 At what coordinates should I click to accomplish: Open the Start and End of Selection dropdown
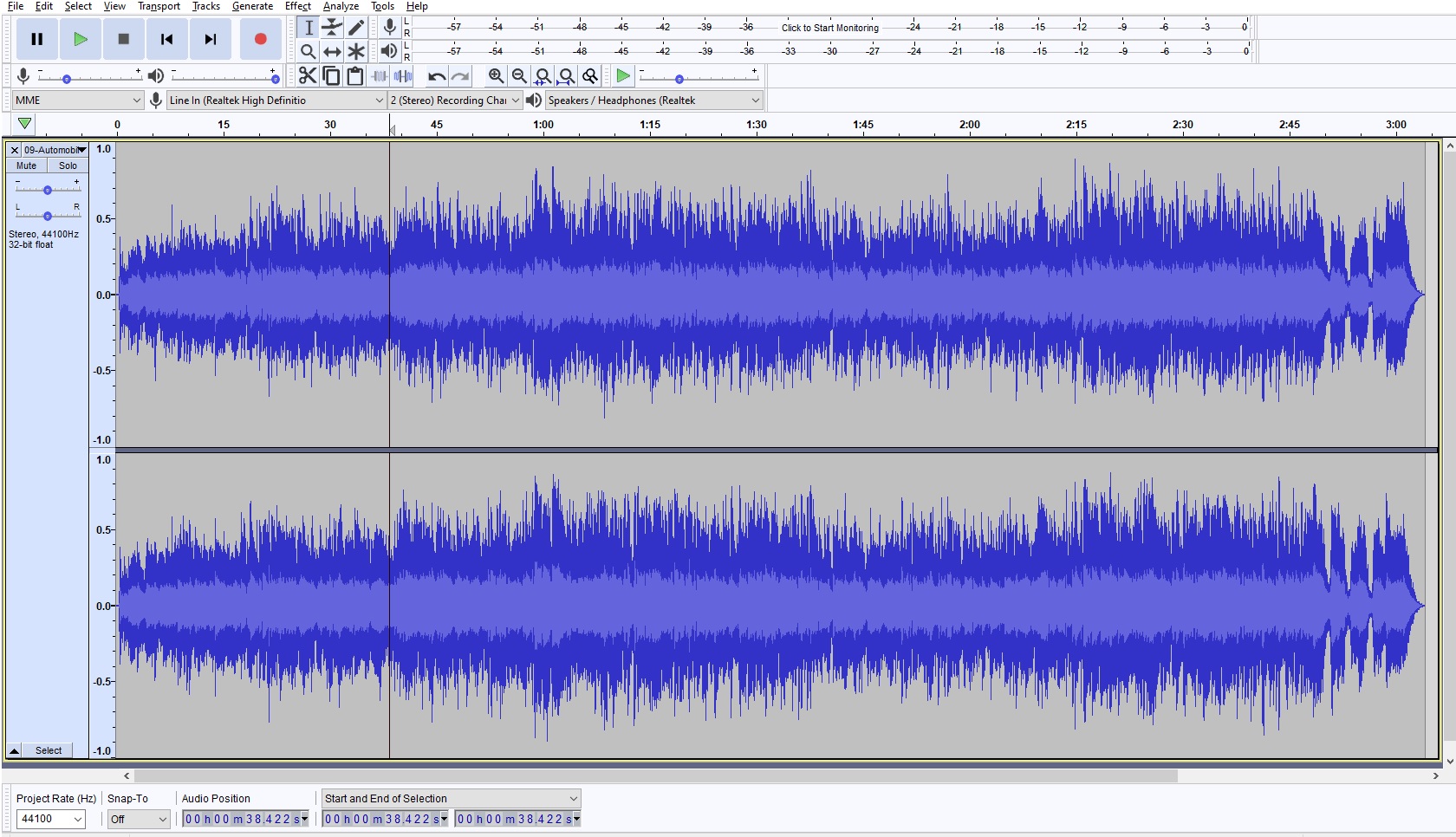point(451,799)
